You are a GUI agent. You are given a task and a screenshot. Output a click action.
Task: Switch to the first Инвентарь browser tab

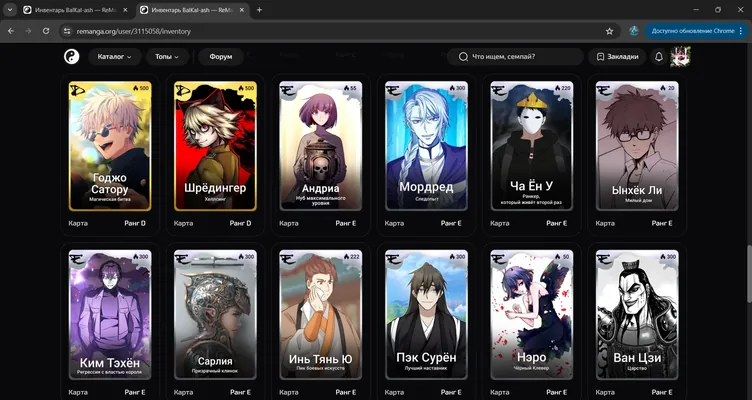(x=77, y=10)
